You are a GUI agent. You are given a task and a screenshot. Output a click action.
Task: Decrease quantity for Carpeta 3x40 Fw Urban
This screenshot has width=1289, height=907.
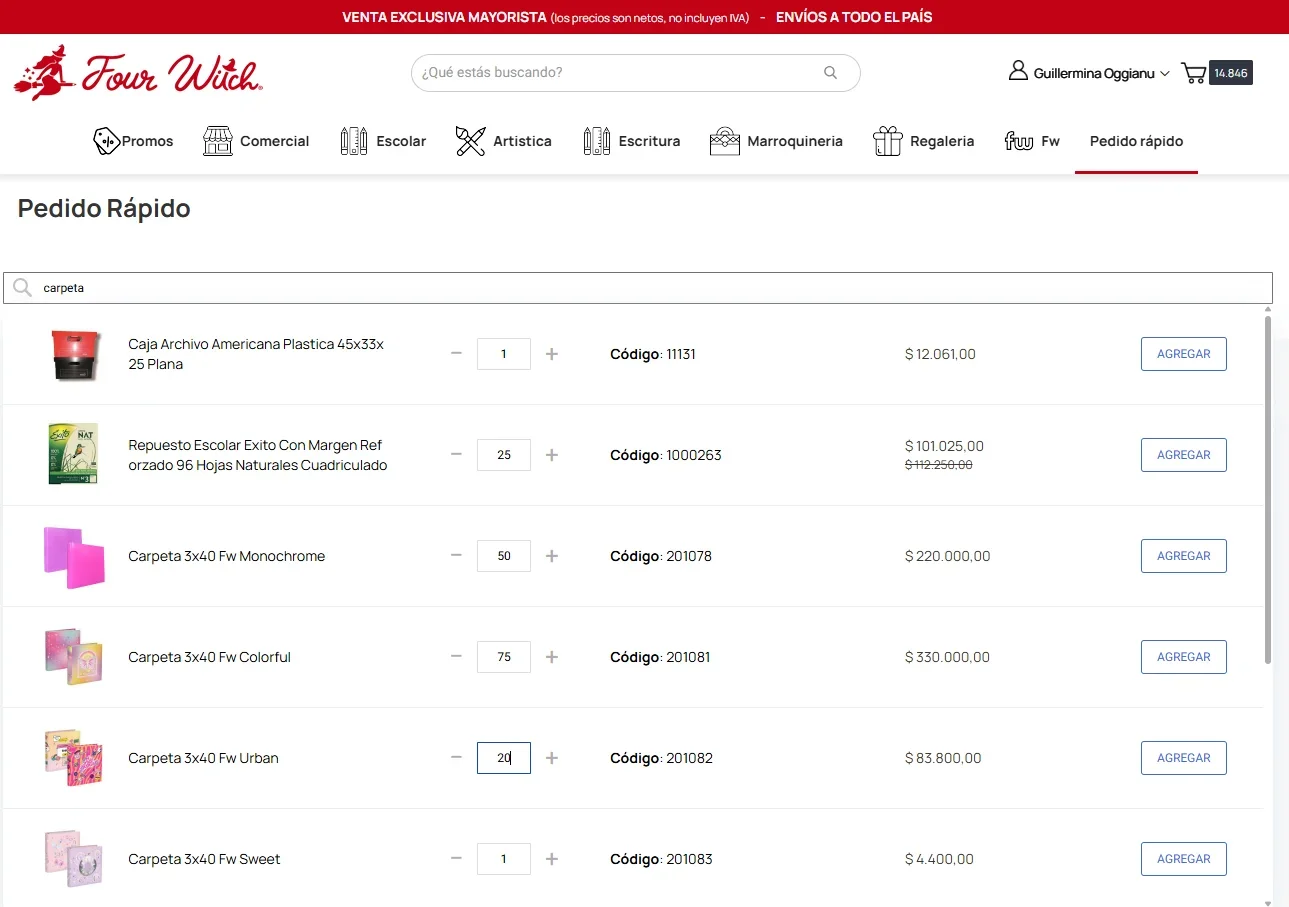point(456,758)
